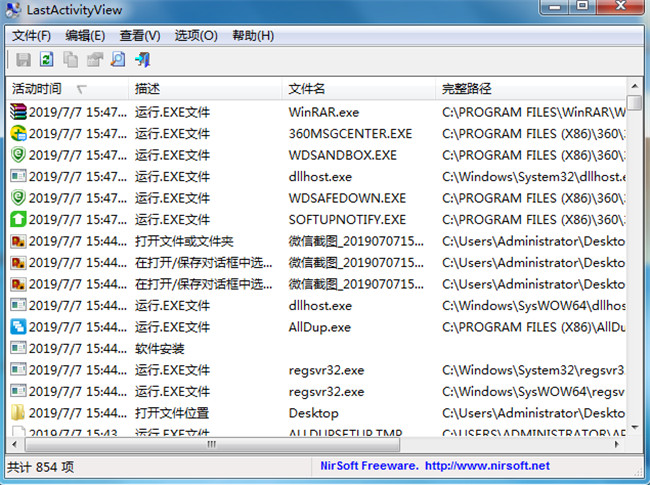Screen dimensions: 650x485
Task: Sort by the 文件名 column header
Action: point(359,89)
